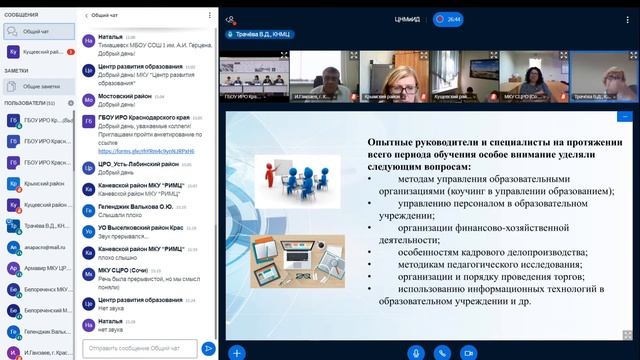Select Армавир МКУ ЦР user

click(x=39, y=269)
